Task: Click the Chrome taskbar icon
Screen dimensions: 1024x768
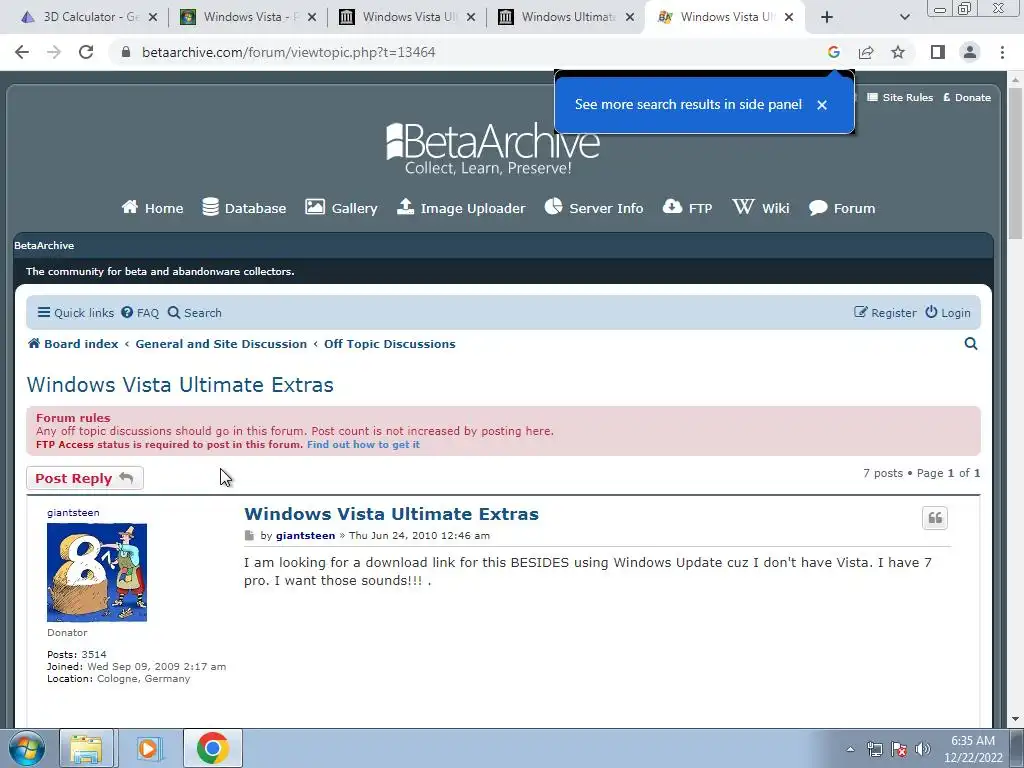Action: [212, 748]
